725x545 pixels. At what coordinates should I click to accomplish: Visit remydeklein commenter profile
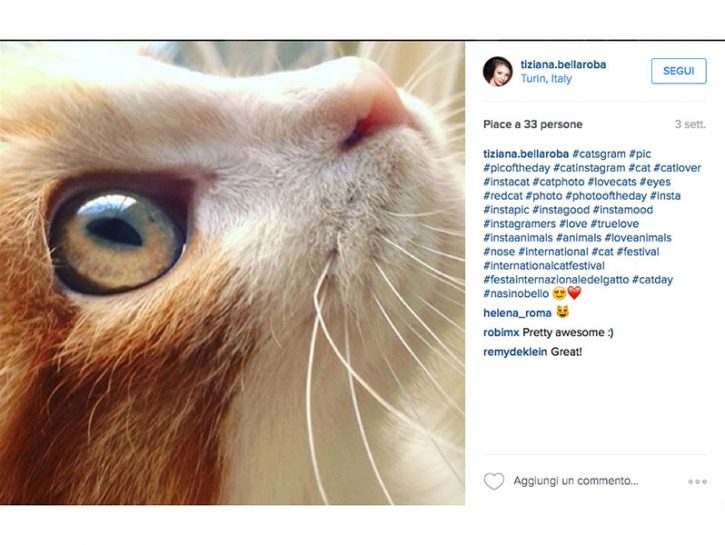pyautogui.click(x=515, y=352)
